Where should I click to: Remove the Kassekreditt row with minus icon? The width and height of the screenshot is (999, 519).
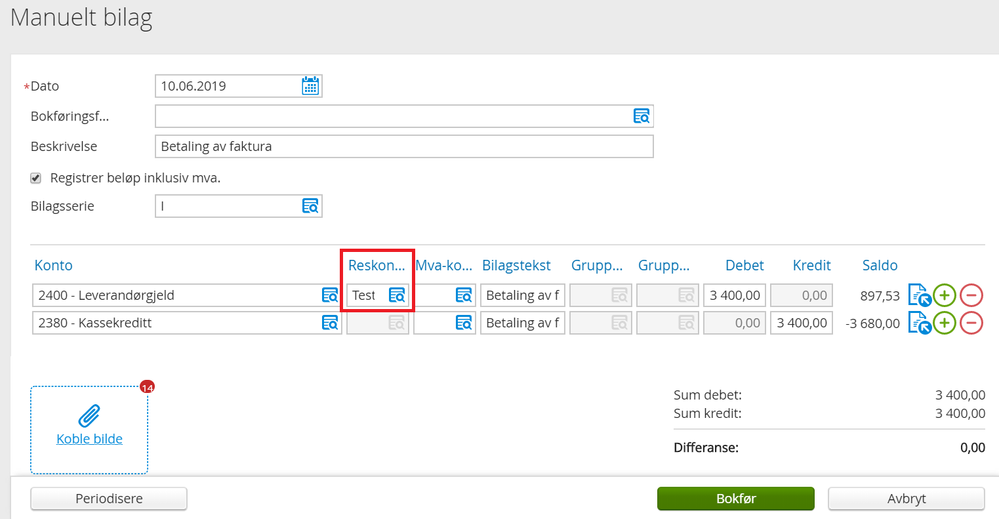[972, 323]
